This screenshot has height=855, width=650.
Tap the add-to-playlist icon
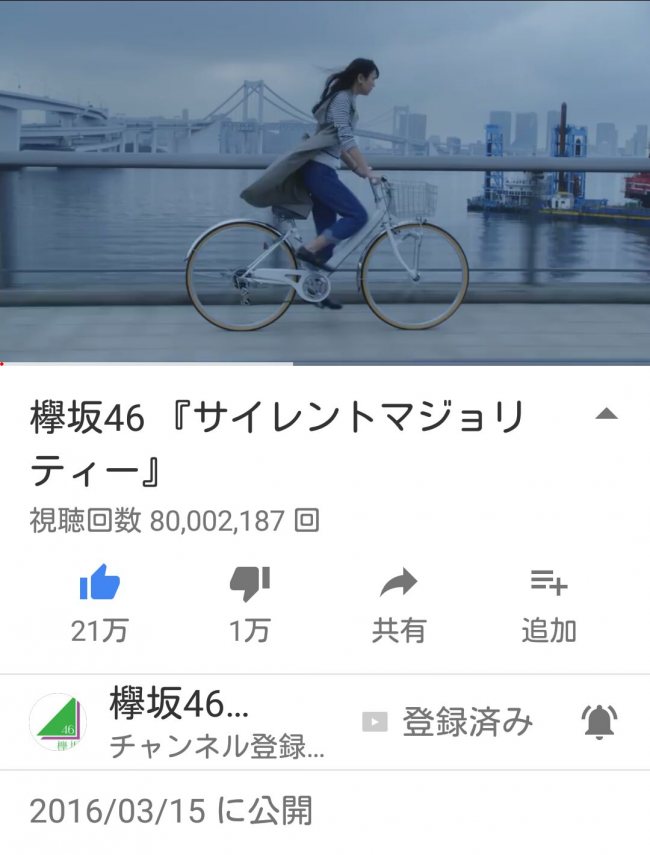pos(549,582)
